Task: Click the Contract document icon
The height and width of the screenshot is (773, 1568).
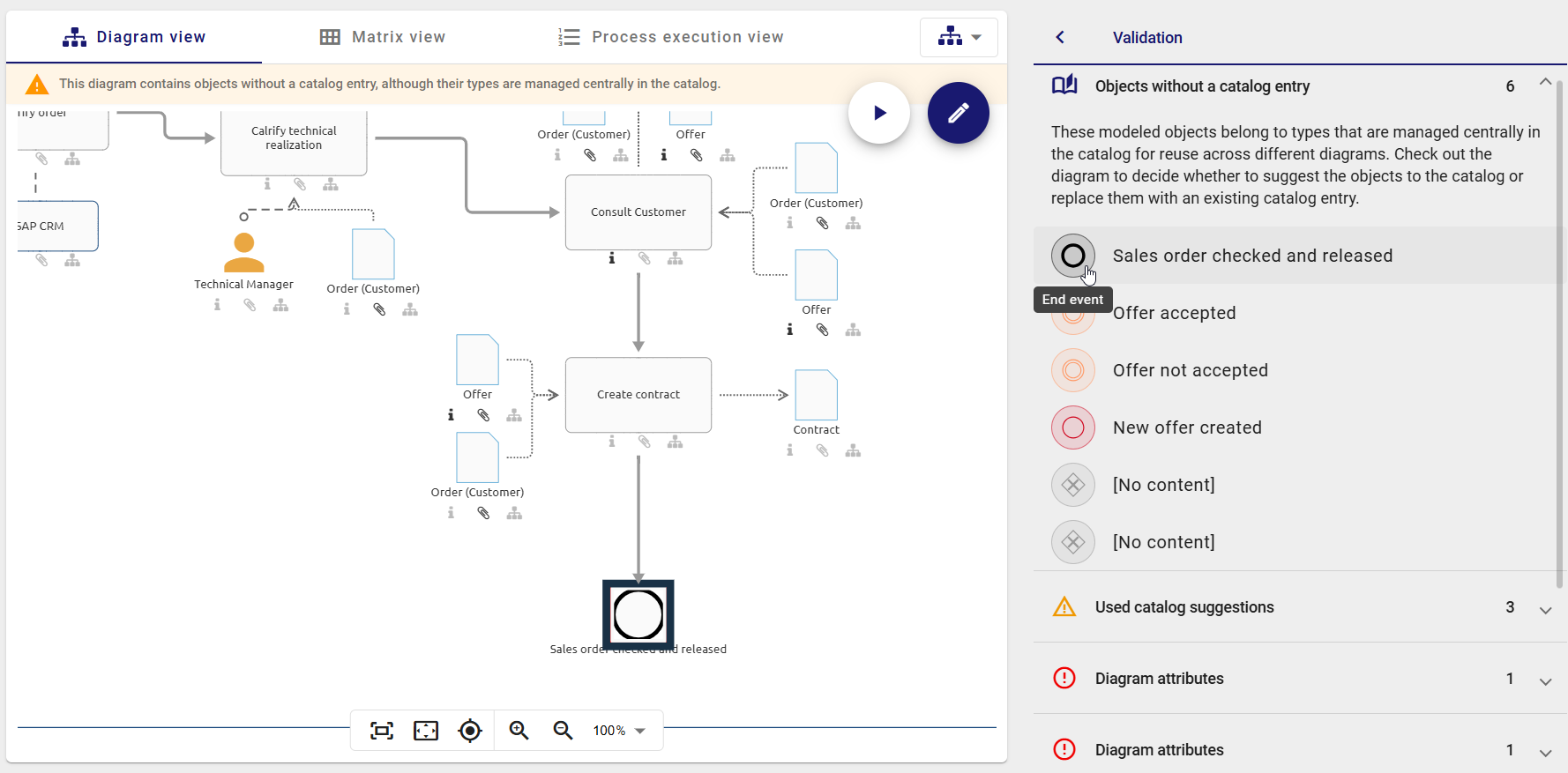Action: [817, 395]
